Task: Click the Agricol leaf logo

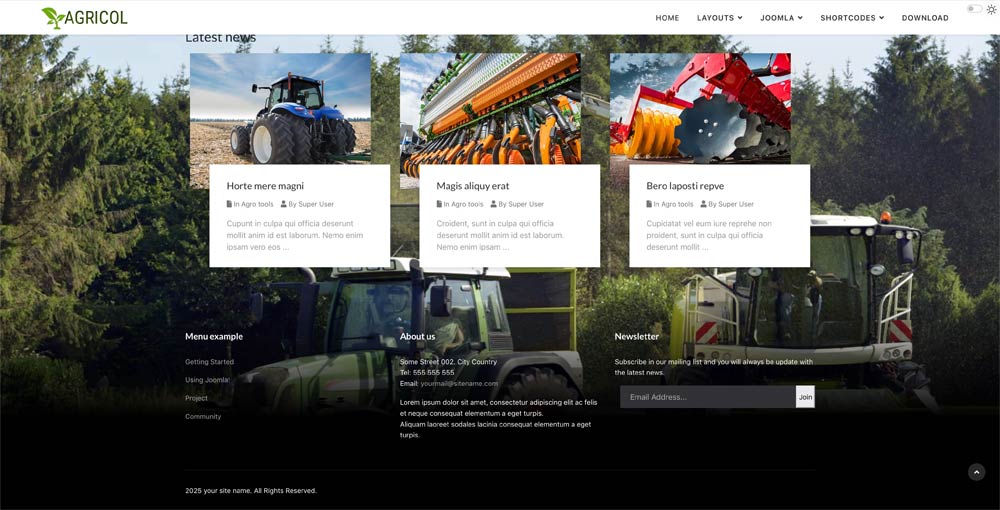Action: (52, 17)
